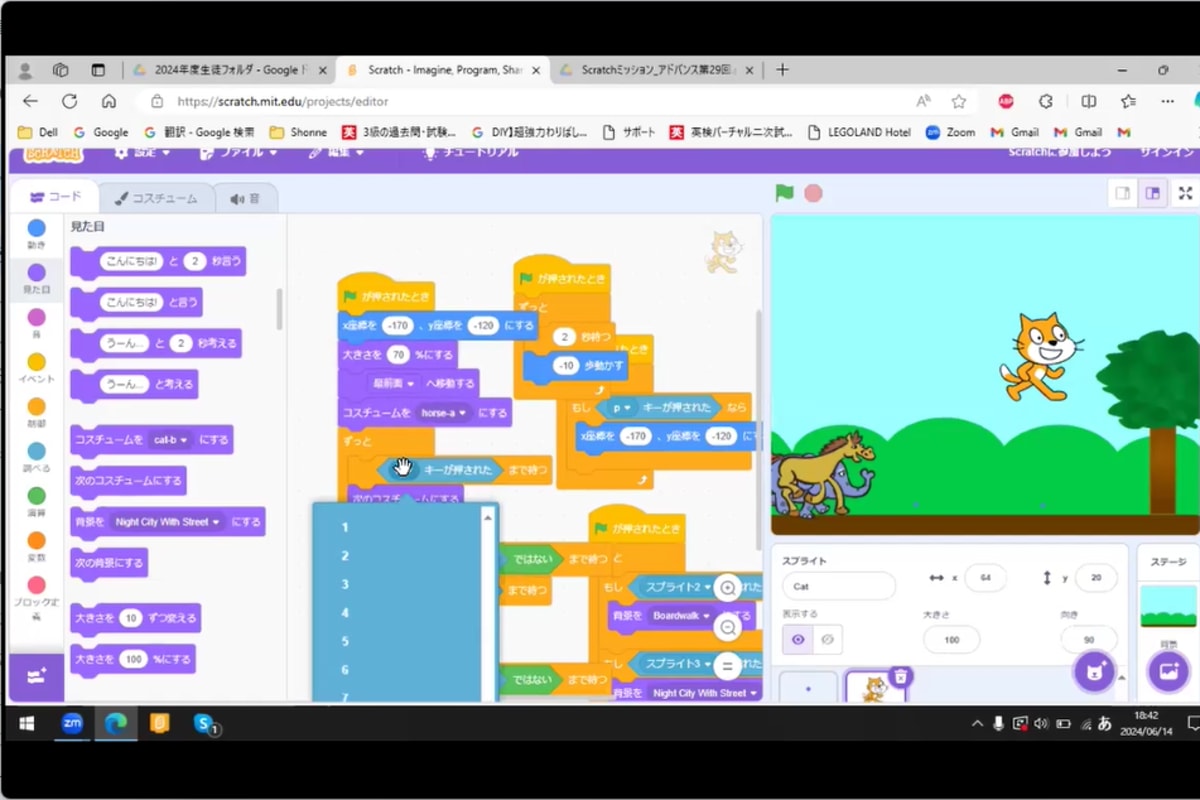Open the Night City With Street backdrop dropdown
The height and width of the screenshot is (800, 1200).
coord(215,522)
